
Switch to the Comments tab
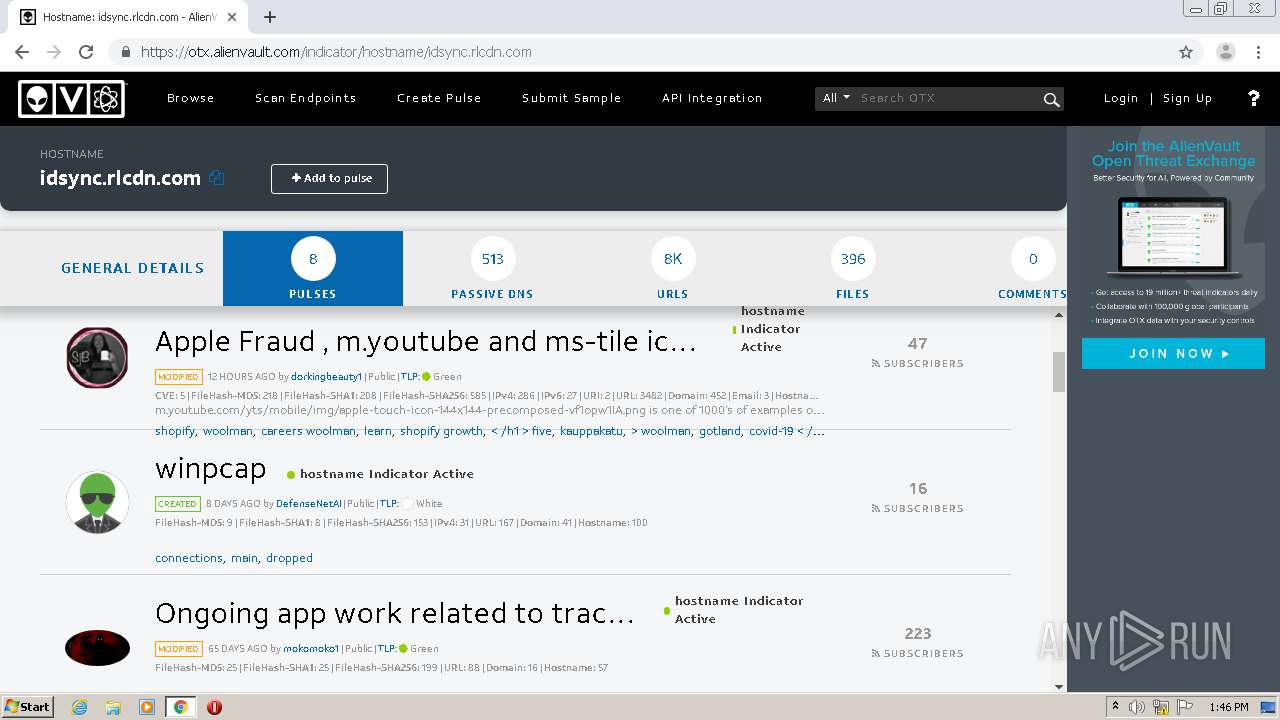pos(1032,268)
